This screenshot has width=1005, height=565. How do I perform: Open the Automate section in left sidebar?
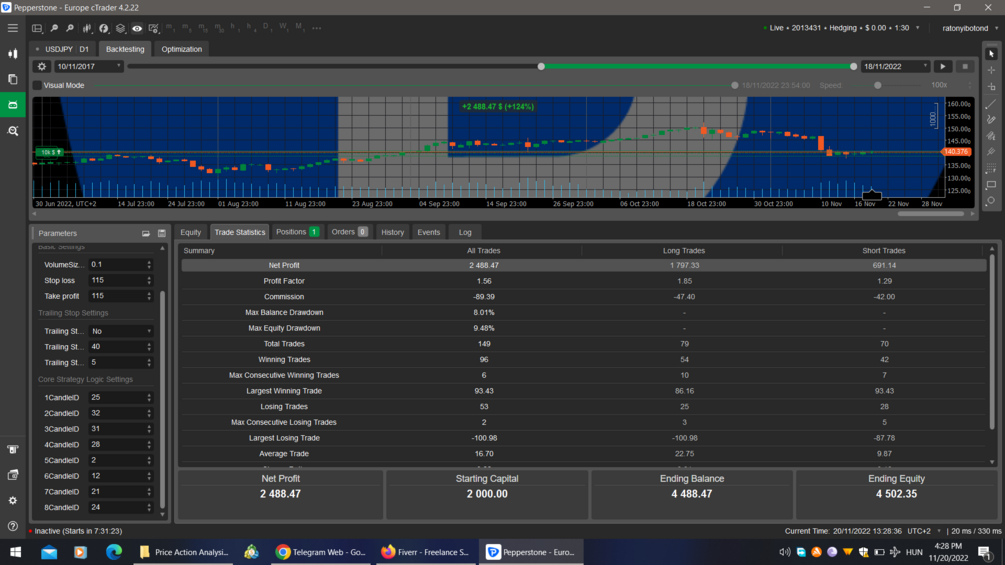13,105
